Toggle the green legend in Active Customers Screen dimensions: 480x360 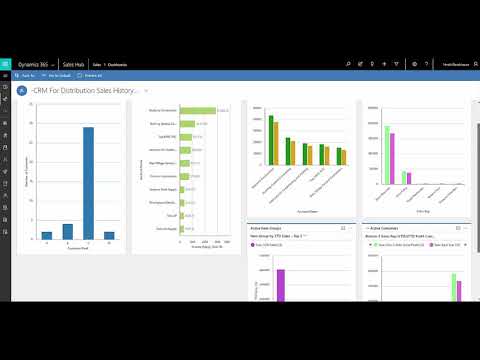coord(399,245)
